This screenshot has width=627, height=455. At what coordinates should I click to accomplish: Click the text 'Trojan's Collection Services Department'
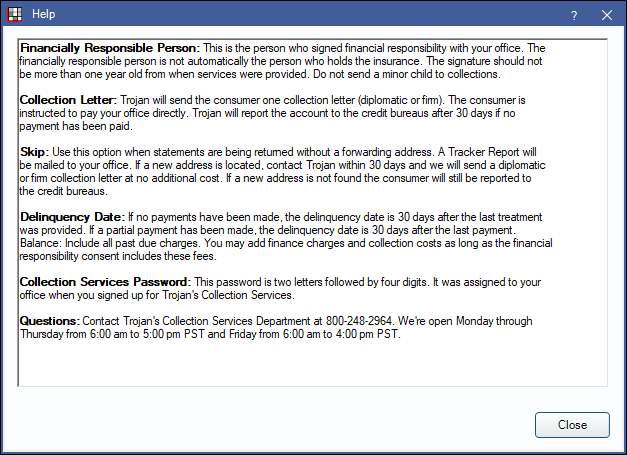pyautogui.click(x=225, y=320)
